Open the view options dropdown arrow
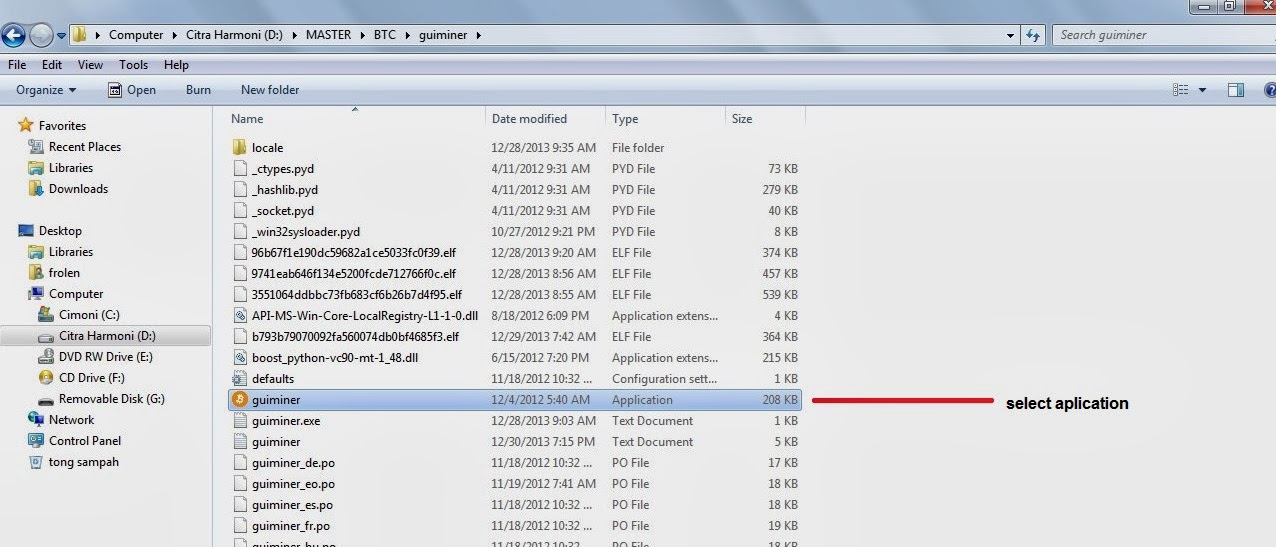 pyautogui.click(x=1202, y=90)
